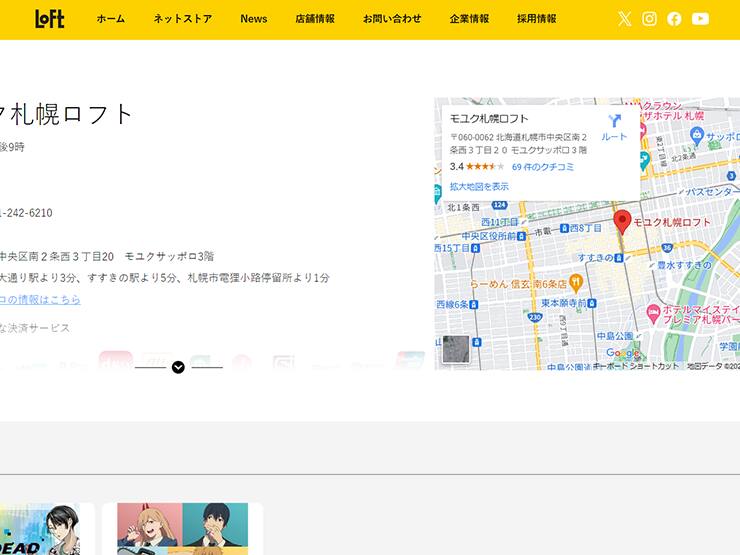Click 豊水すすきの station label on map

684,265
